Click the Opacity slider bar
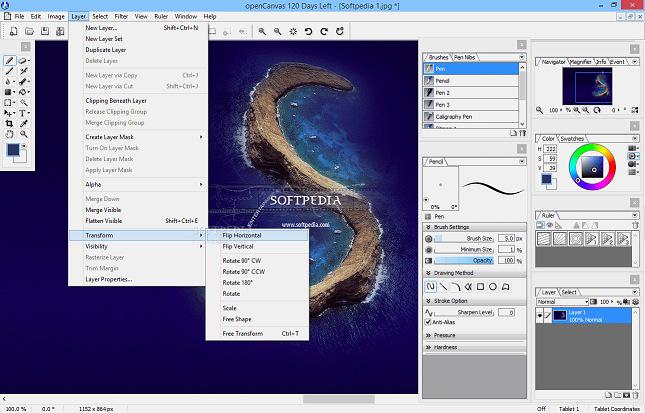This screenshot has width=645, height=413. pos(465,260)
